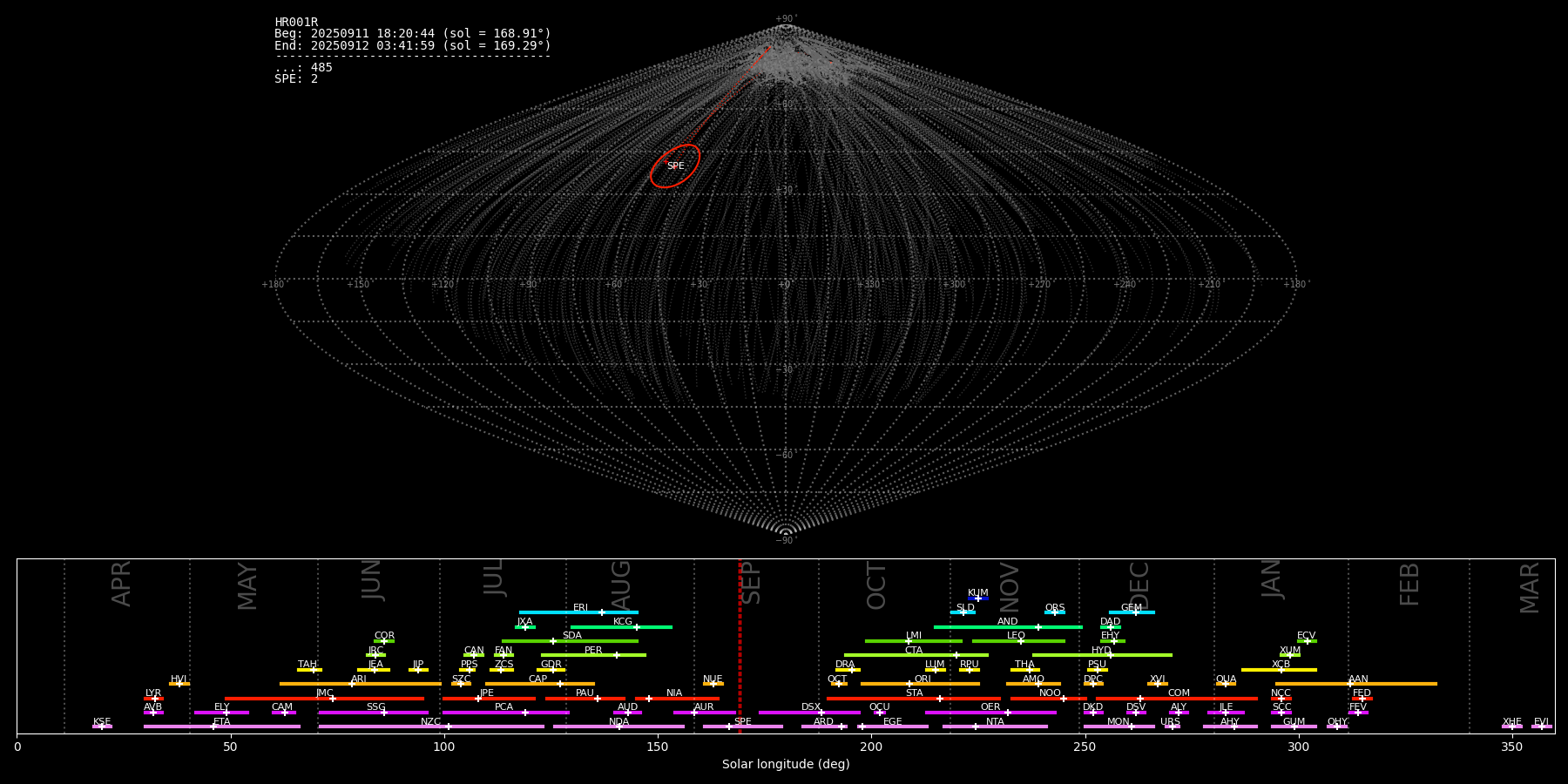Viewport: 1568px width, 784px height.
Task: Select the COR shower label
Action: pos(384,636)
